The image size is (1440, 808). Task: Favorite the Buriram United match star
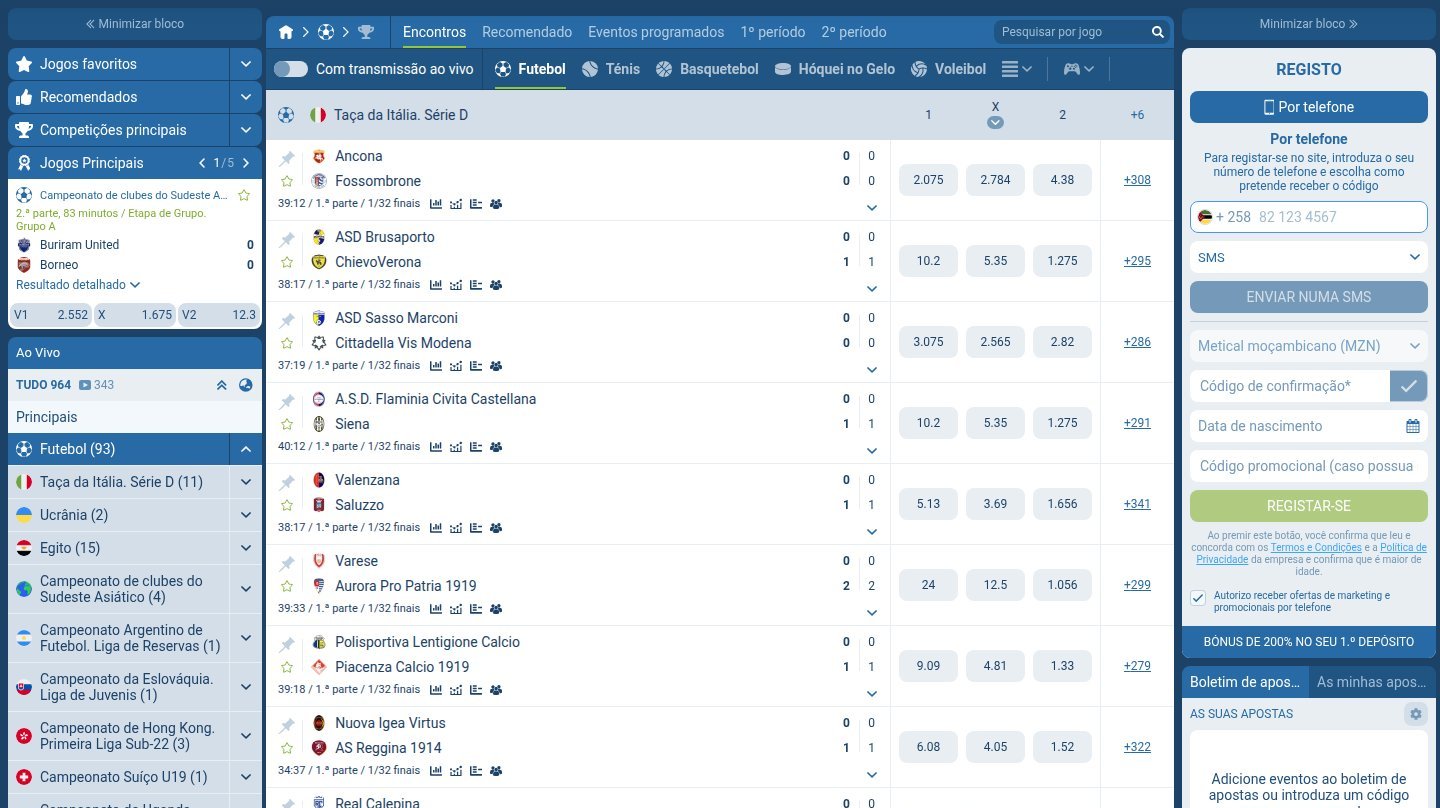click(244, 195)
